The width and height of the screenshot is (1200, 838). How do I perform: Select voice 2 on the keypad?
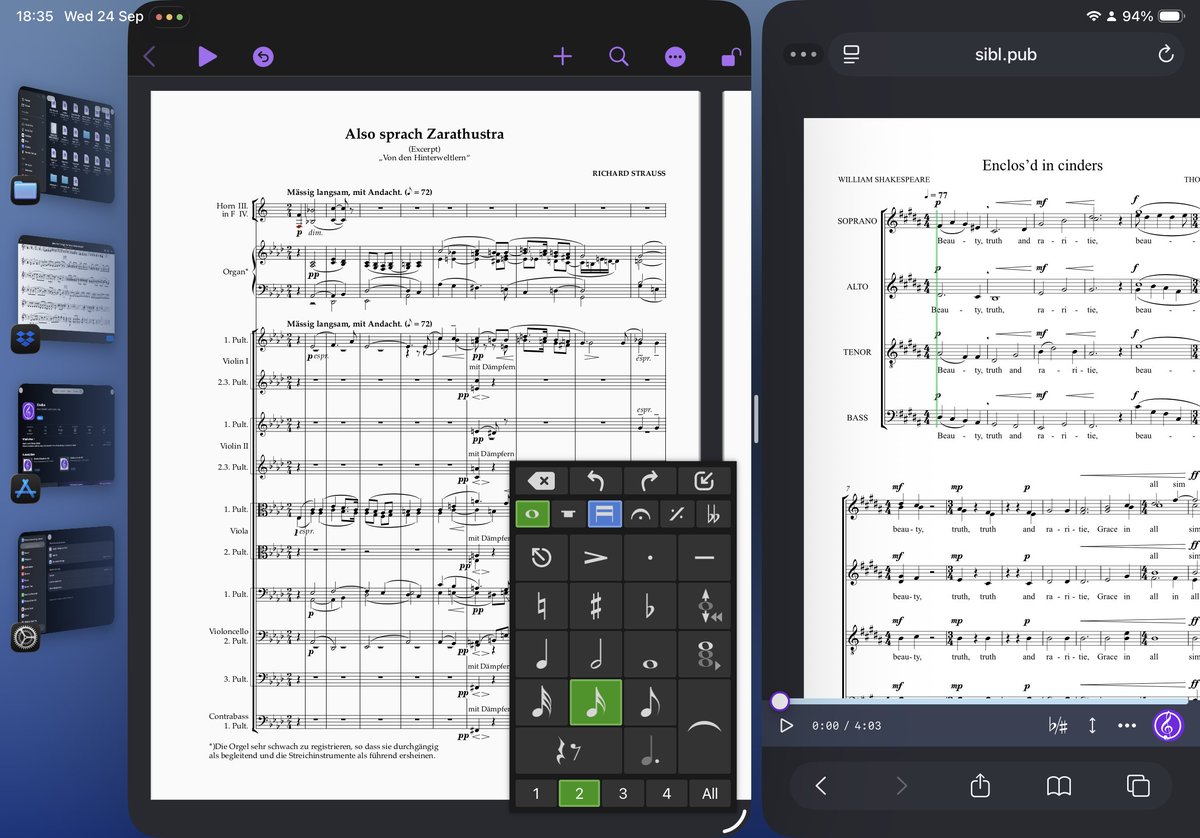click(x=579, y=793)
